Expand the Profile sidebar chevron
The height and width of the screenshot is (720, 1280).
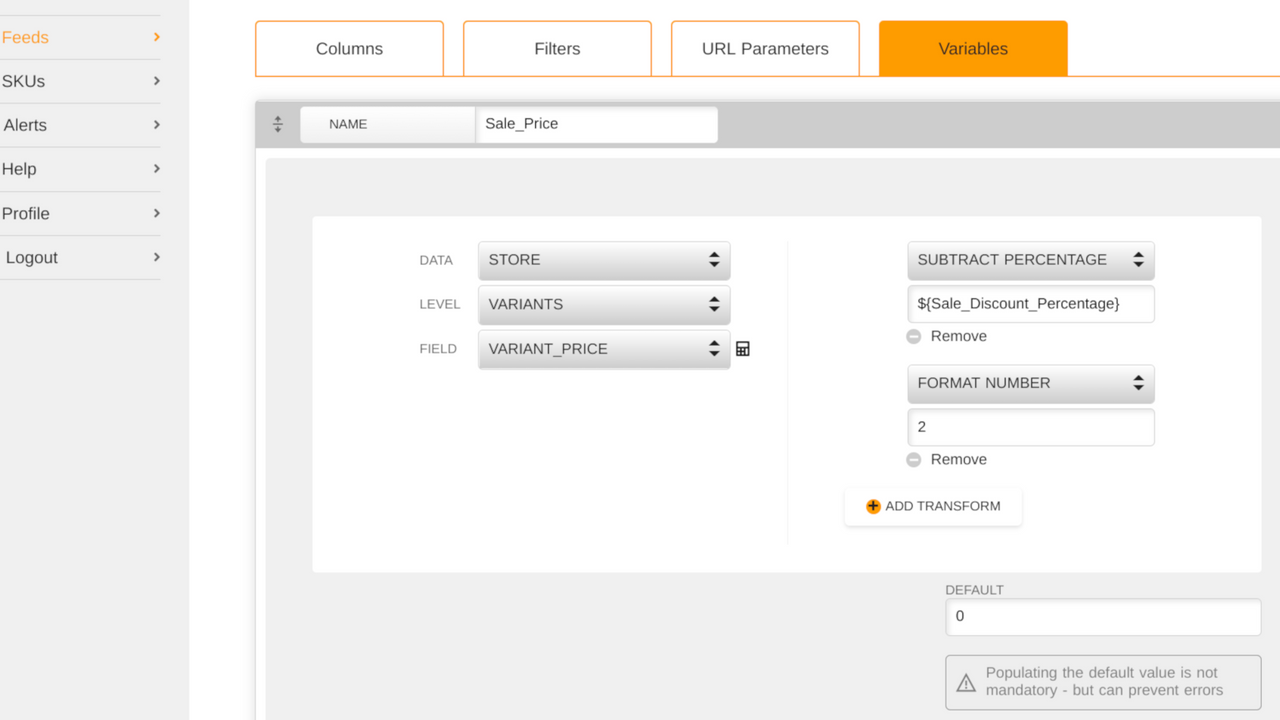[157, 213]
